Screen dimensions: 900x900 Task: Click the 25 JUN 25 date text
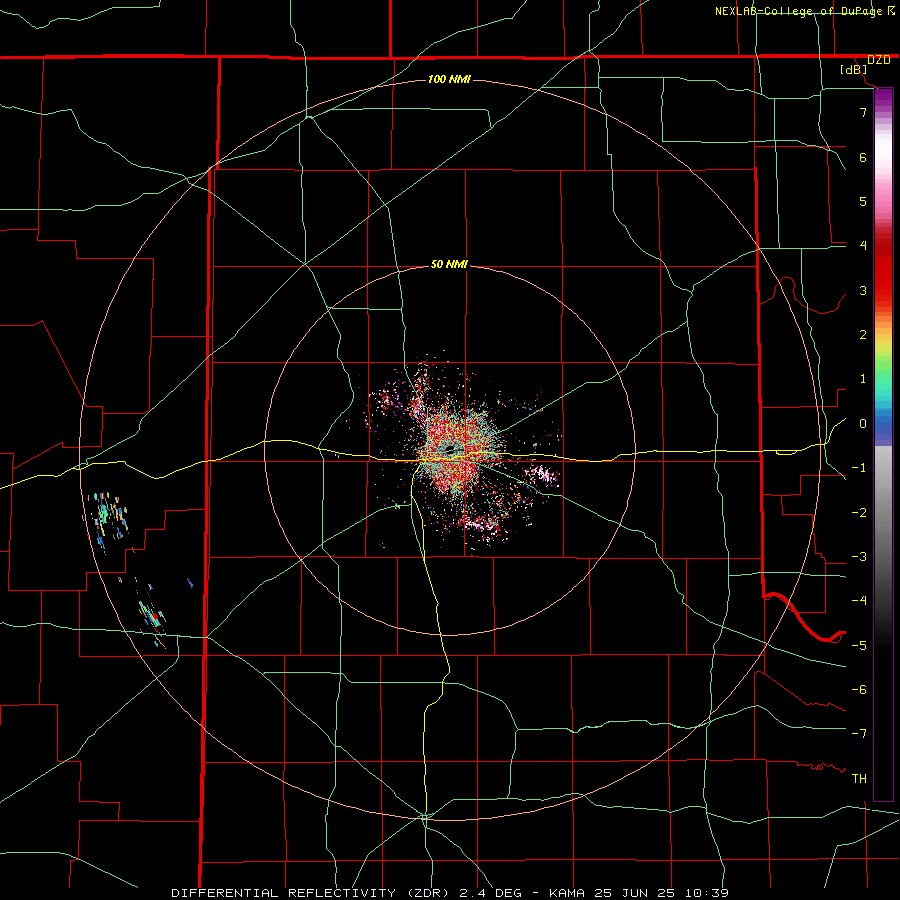(x=635, y=893)
